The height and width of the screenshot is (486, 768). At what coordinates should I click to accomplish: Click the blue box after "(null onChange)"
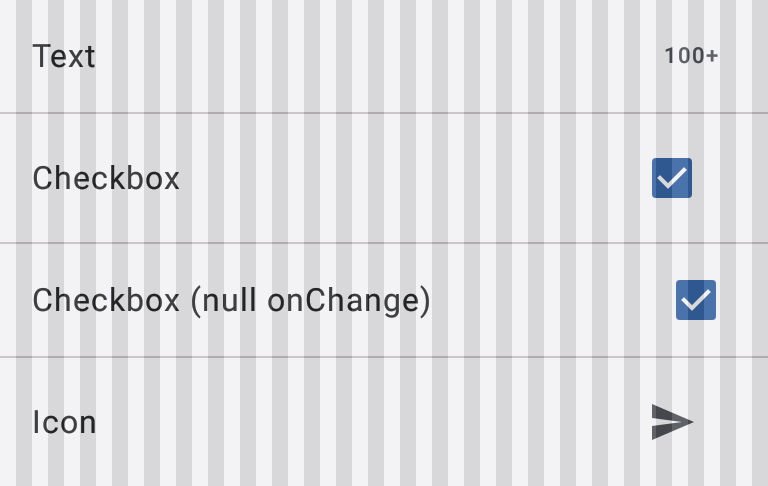tap(696, 300)
